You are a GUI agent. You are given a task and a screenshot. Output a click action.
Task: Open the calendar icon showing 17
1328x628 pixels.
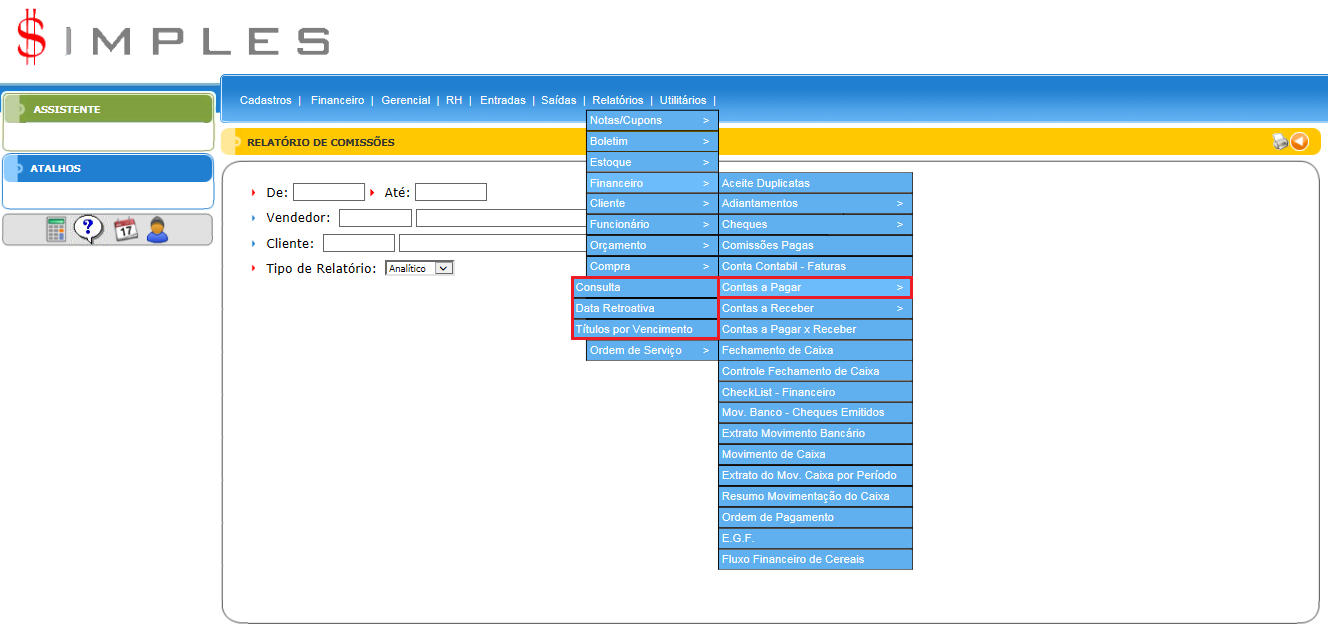tap(125, 230)
